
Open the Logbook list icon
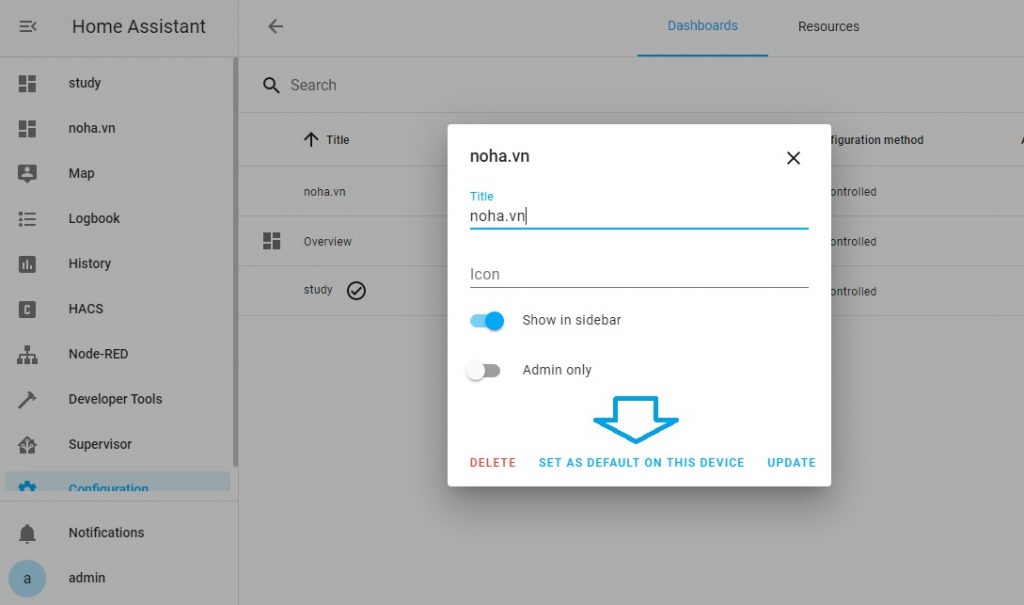click(x=27, y=219)
